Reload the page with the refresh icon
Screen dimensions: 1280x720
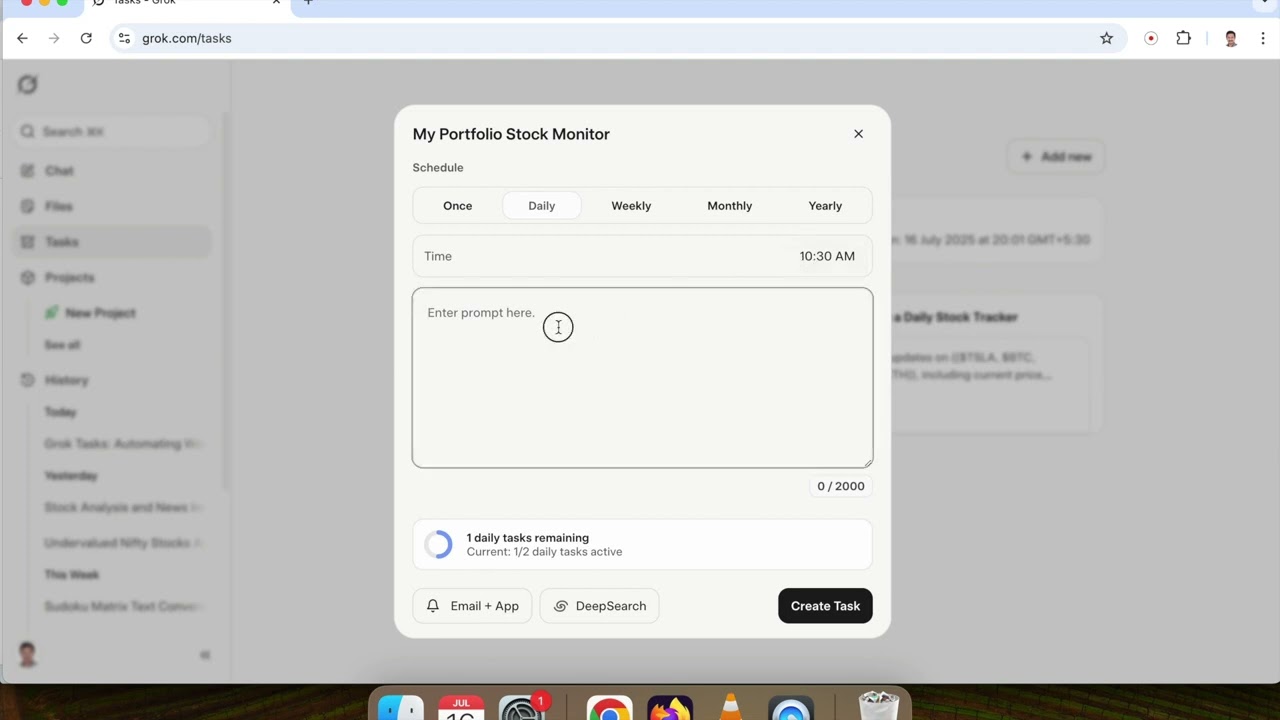86,38
